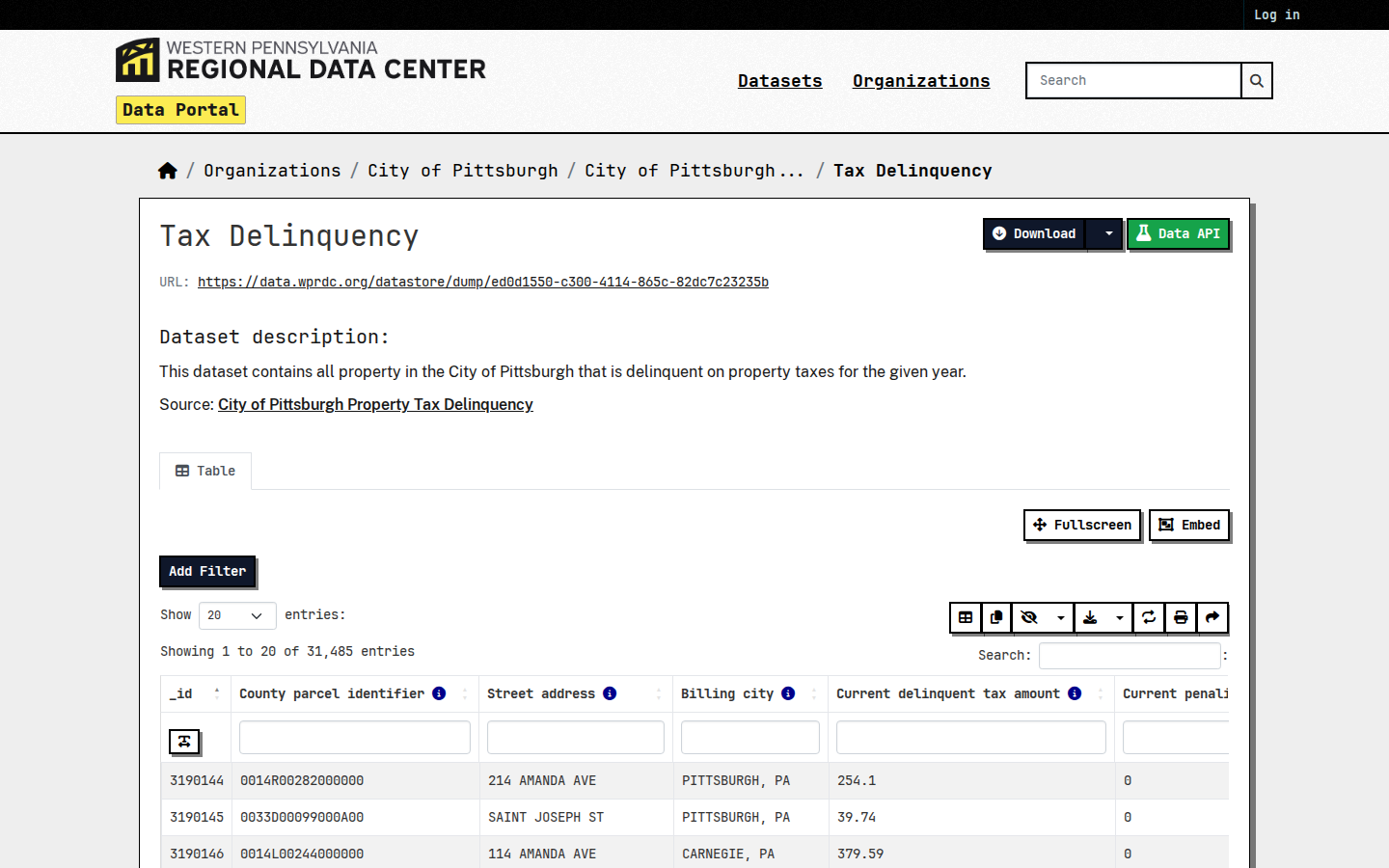Viewport: 1389px width, 868px height.
Task: Expand the column visibility dropdown arrow
Action: point(1060,617)
